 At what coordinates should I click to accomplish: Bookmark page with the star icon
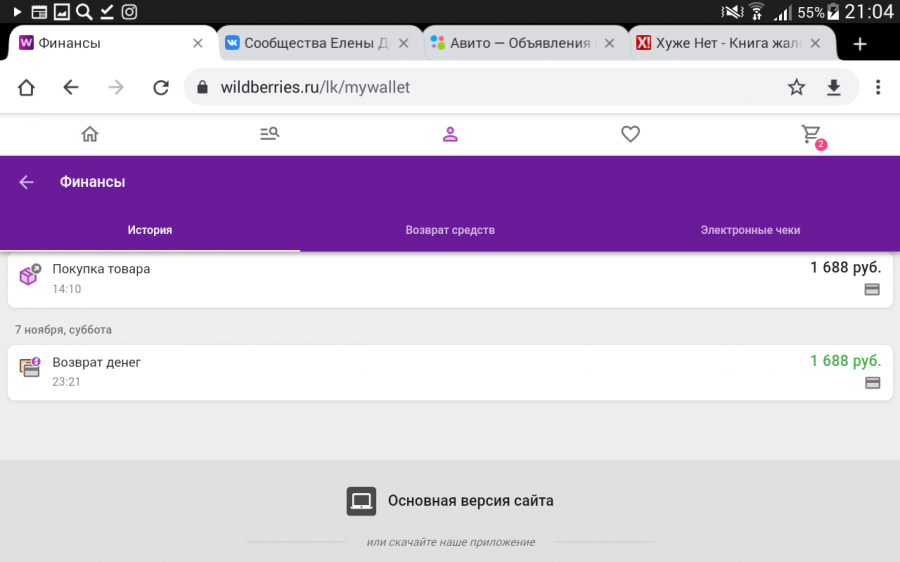(x=796, y=87)
